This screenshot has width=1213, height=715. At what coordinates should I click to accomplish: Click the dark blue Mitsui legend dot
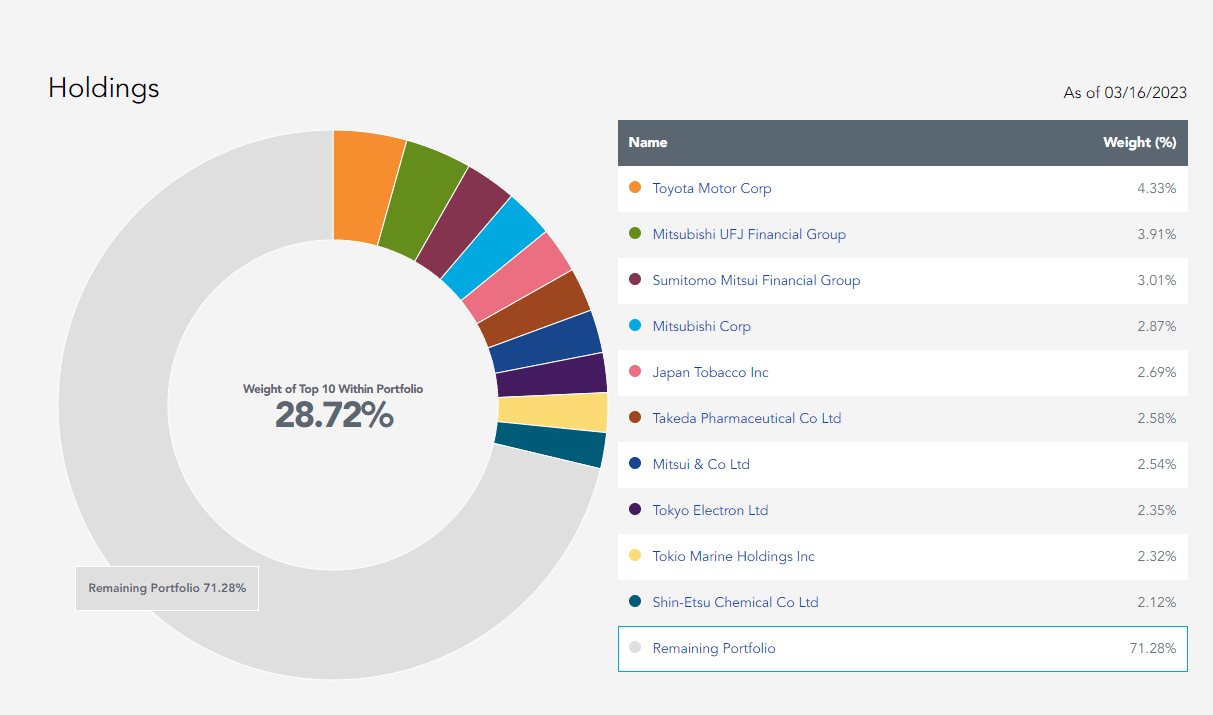[x=635, y=463]
